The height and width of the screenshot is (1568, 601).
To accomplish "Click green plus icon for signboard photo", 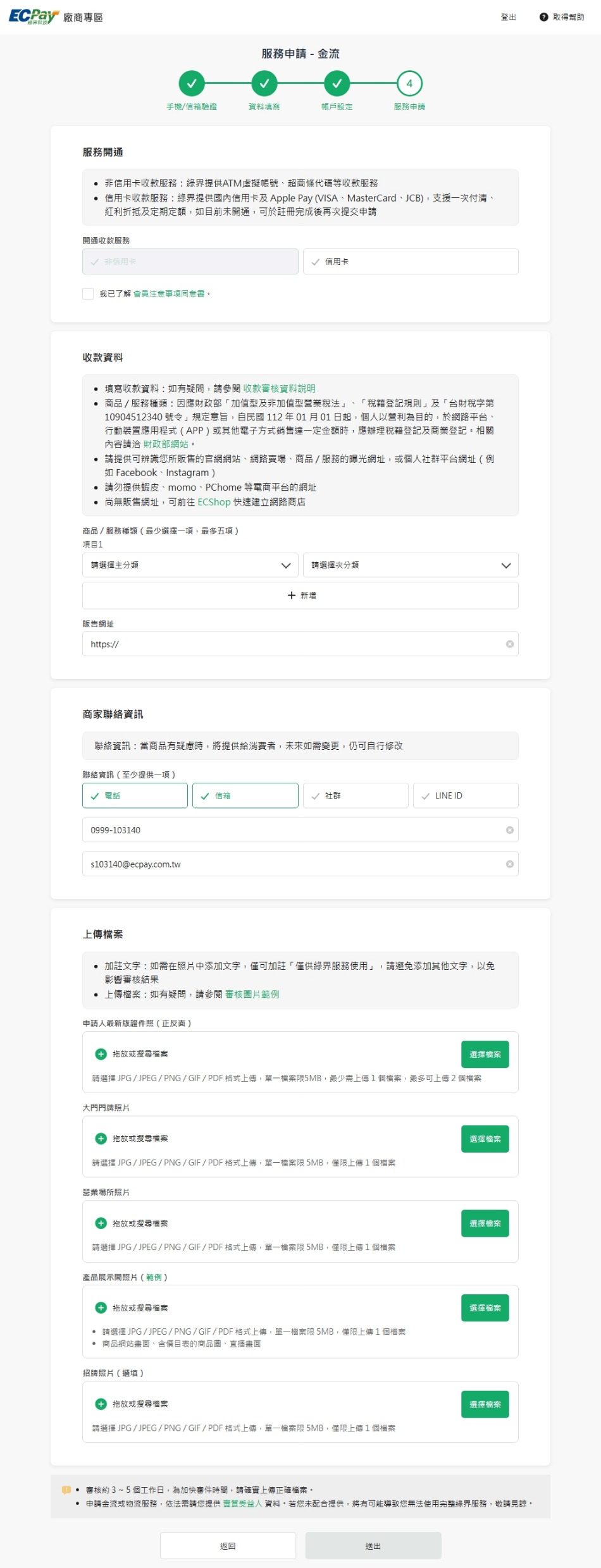I will [101, 1404].
